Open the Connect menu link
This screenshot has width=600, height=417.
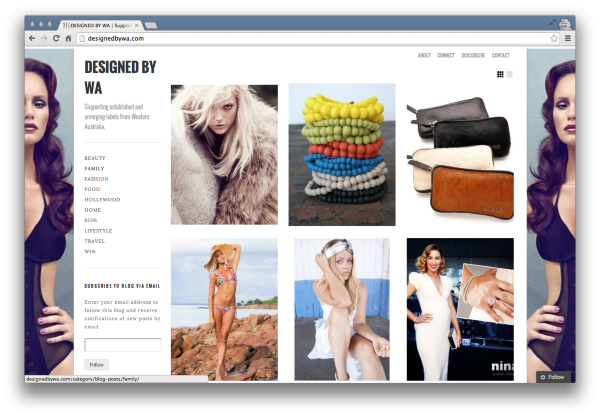446,55
